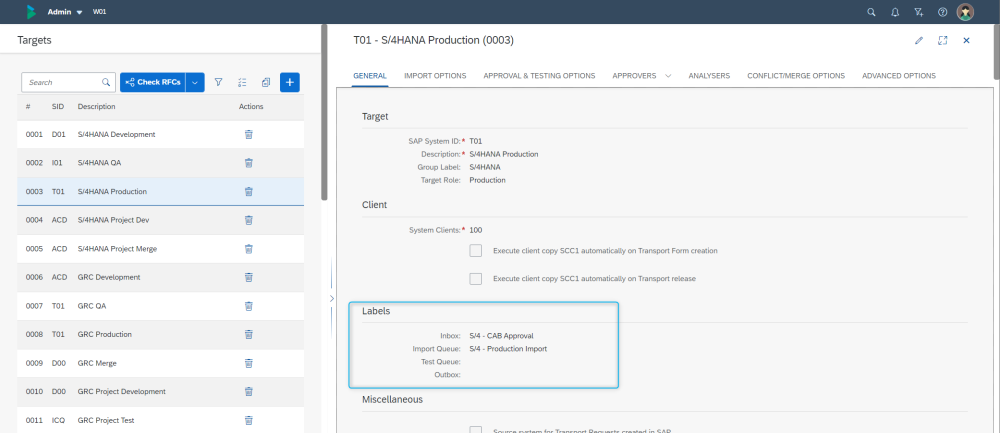
Task: Collapse the Targets list pane arrow
Action: click(x=331, y=298)
